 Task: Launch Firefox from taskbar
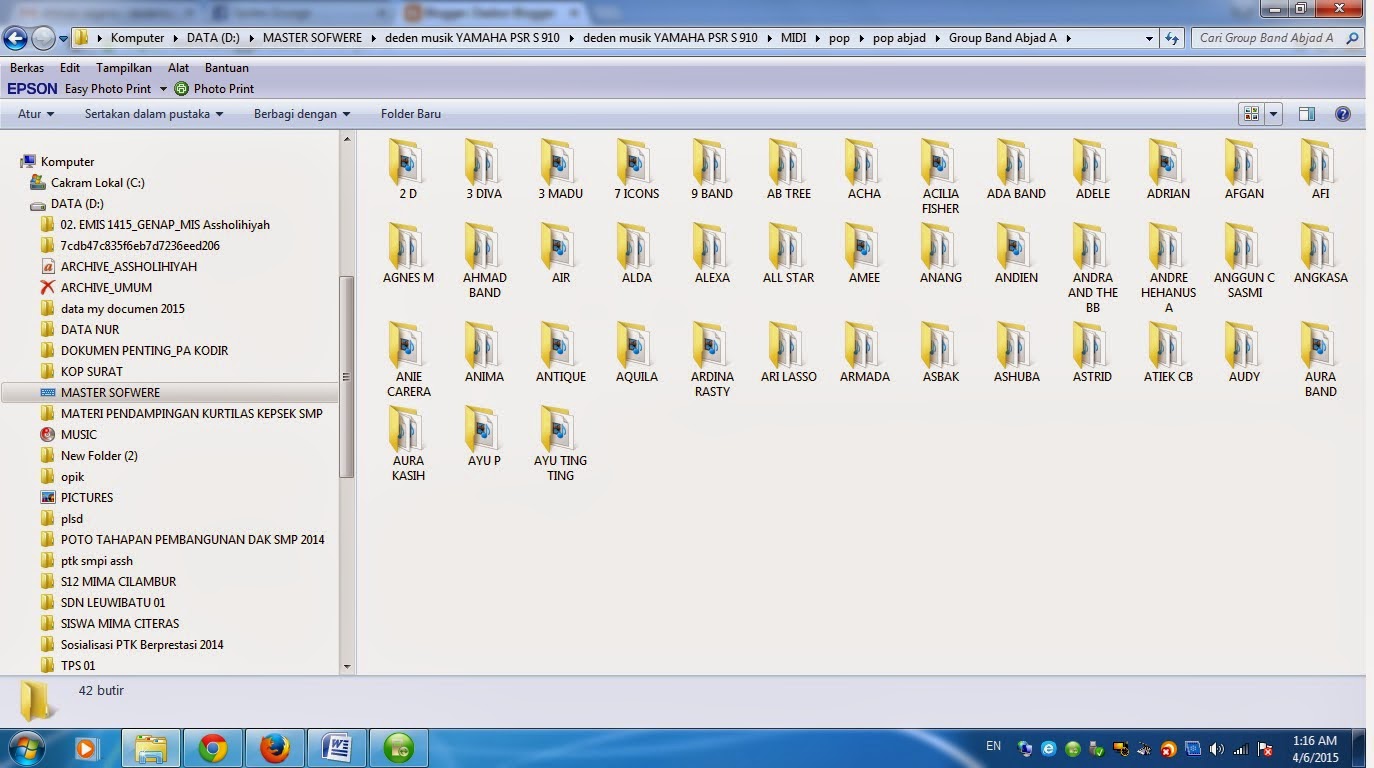[274, 748]
